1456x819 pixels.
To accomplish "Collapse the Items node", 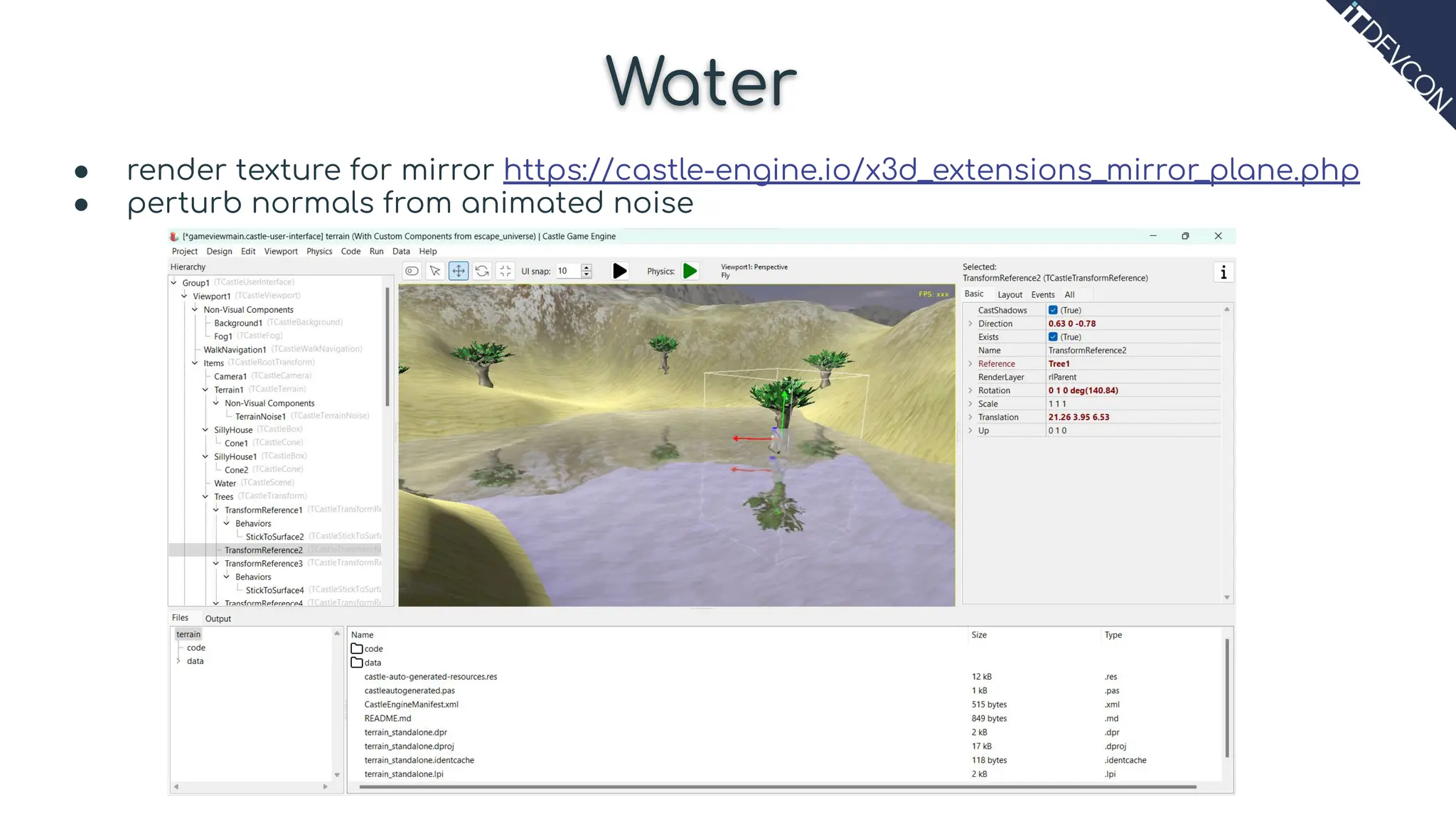I will click(195, 363).
